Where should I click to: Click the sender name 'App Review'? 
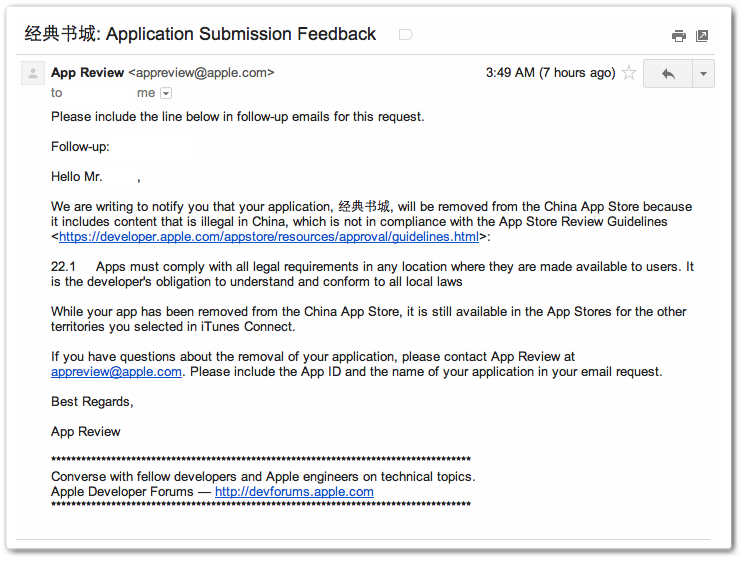[87, 73]
